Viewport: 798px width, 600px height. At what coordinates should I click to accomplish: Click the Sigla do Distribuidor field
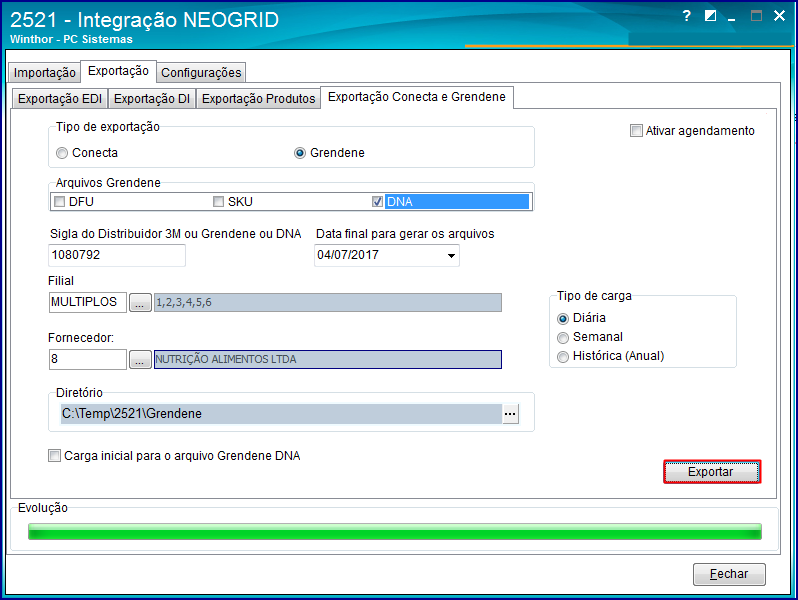(x=117, y=255)
